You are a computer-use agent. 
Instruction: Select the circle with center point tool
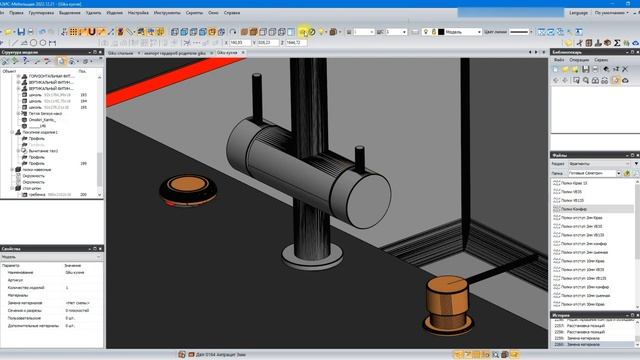click(x=43, y=43)
